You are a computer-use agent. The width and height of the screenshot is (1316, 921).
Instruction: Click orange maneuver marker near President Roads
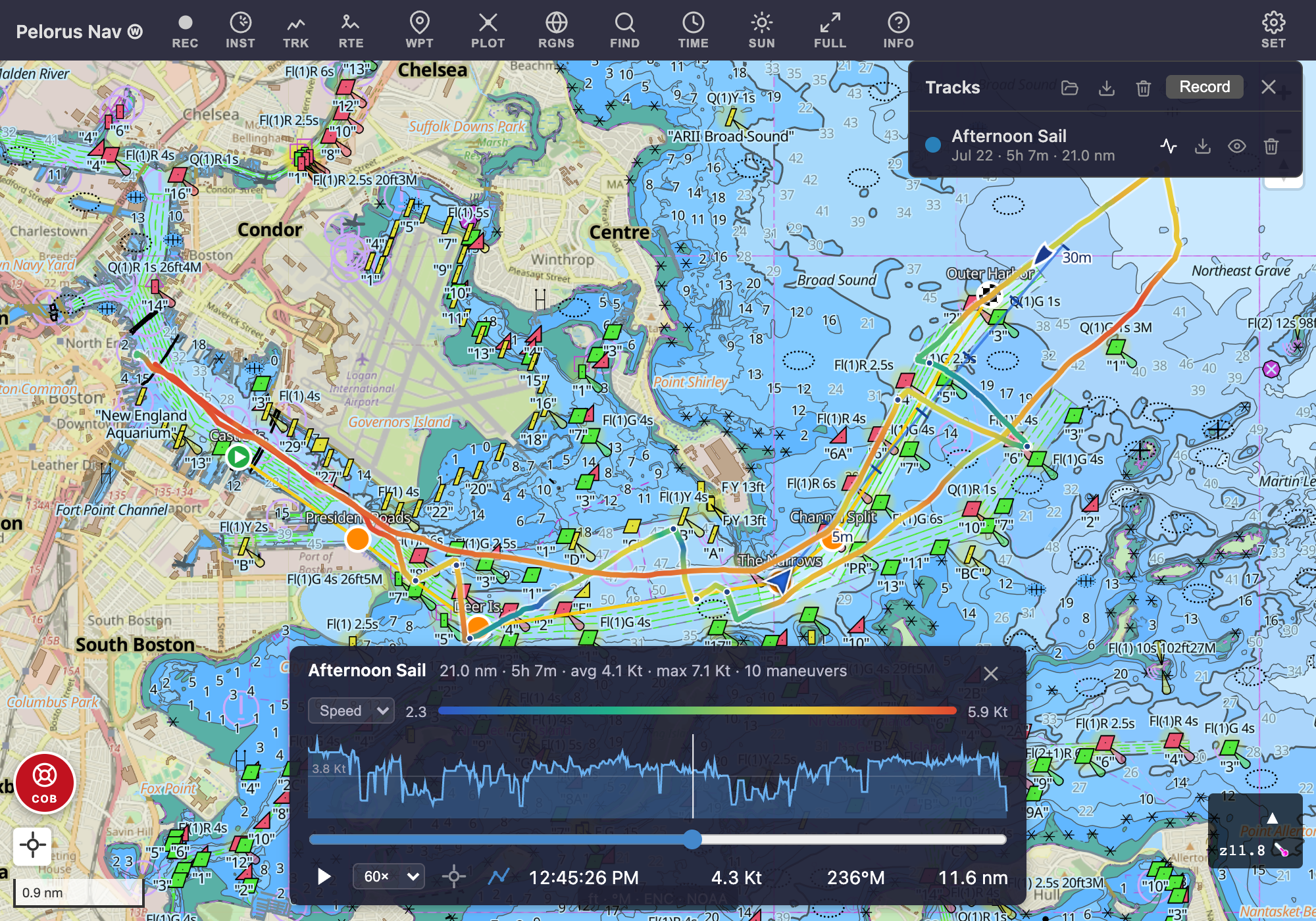(x=357, y=539)
